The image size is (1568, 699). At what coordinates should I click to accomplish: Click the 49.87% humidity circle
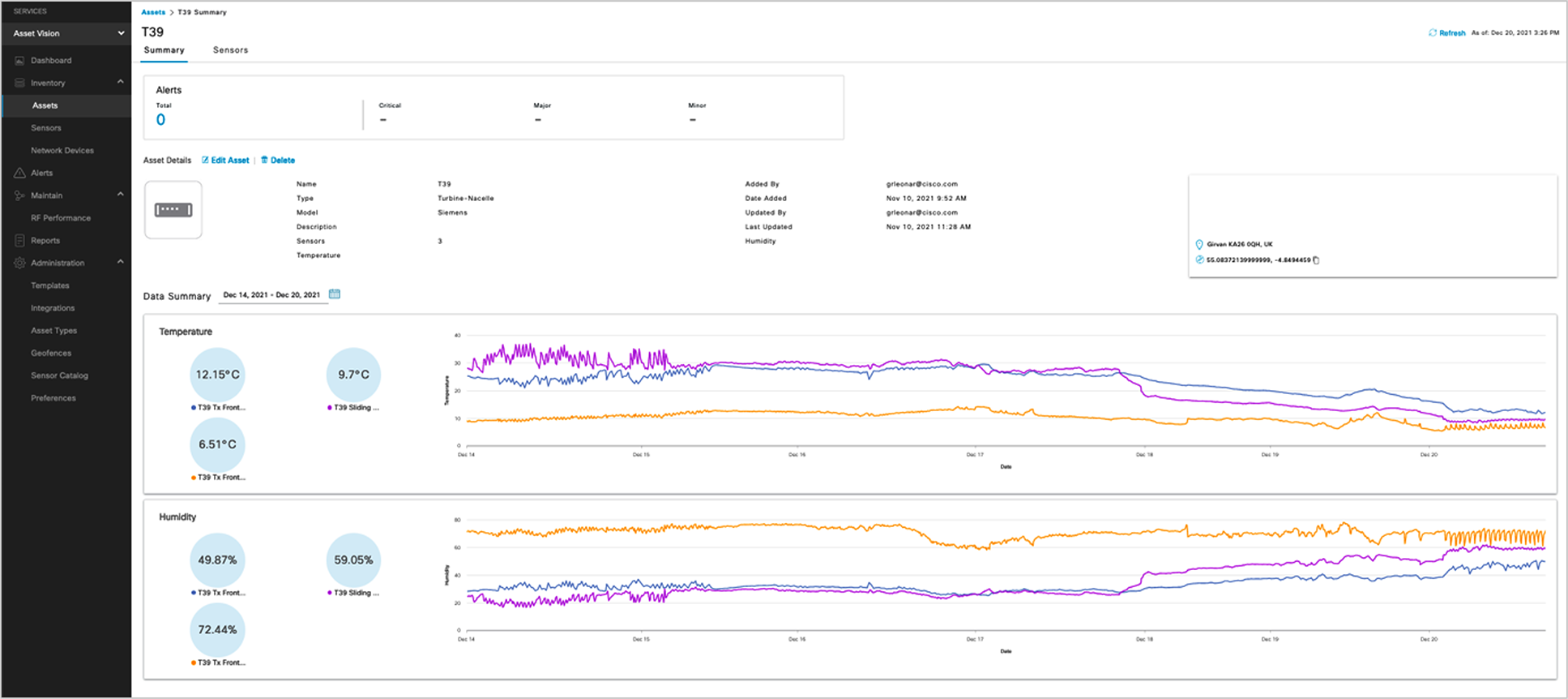(x=218, y=560)
